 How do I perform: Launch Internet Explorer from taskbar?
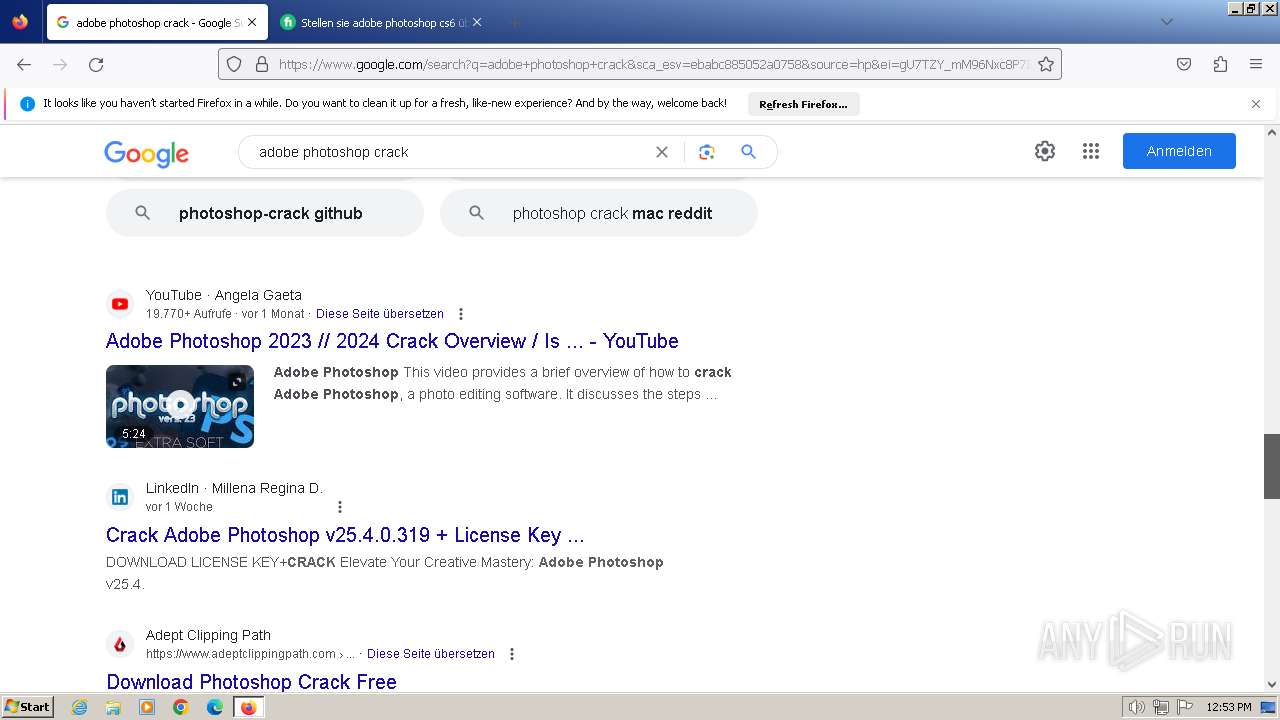pos(80,707)
